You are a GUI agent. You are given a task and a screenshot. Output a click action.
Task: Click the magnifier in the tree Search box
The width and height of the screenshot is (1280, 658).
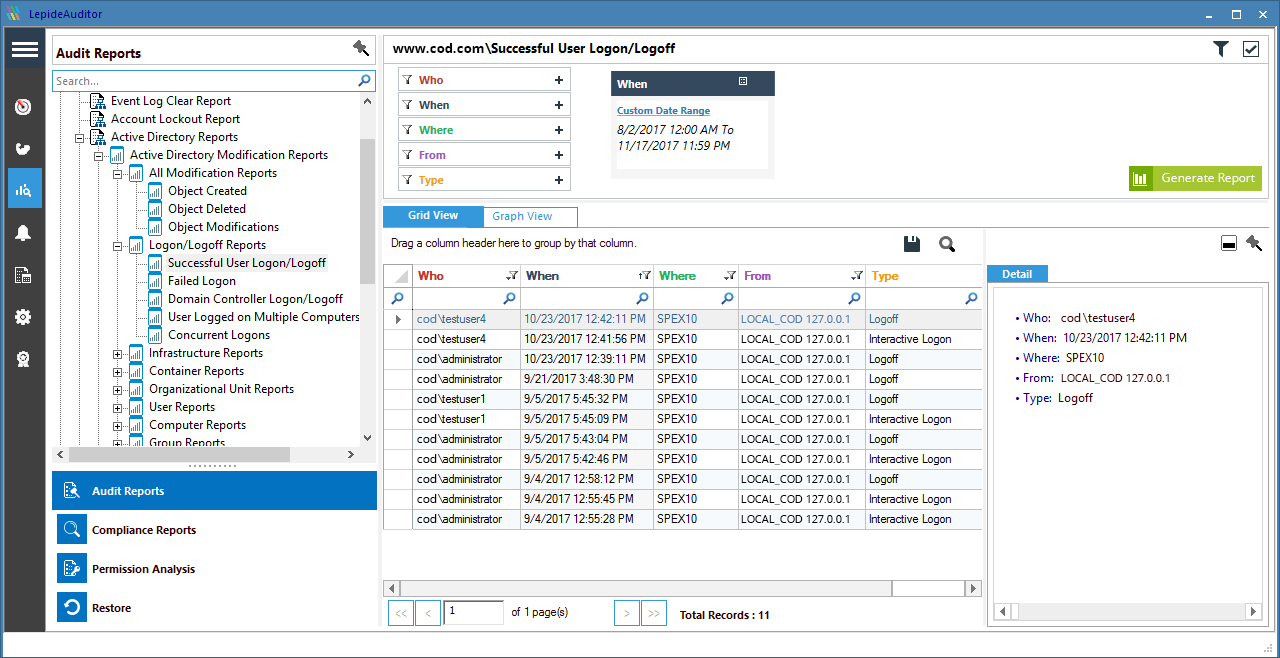tap(365, 80)
